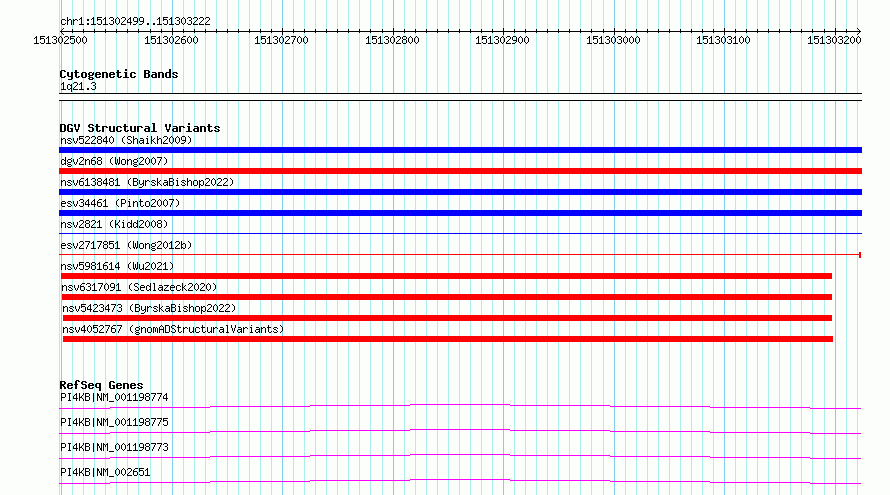Open nsv4052767 (gnomADStructuralVariants) label

pos(173,329)
